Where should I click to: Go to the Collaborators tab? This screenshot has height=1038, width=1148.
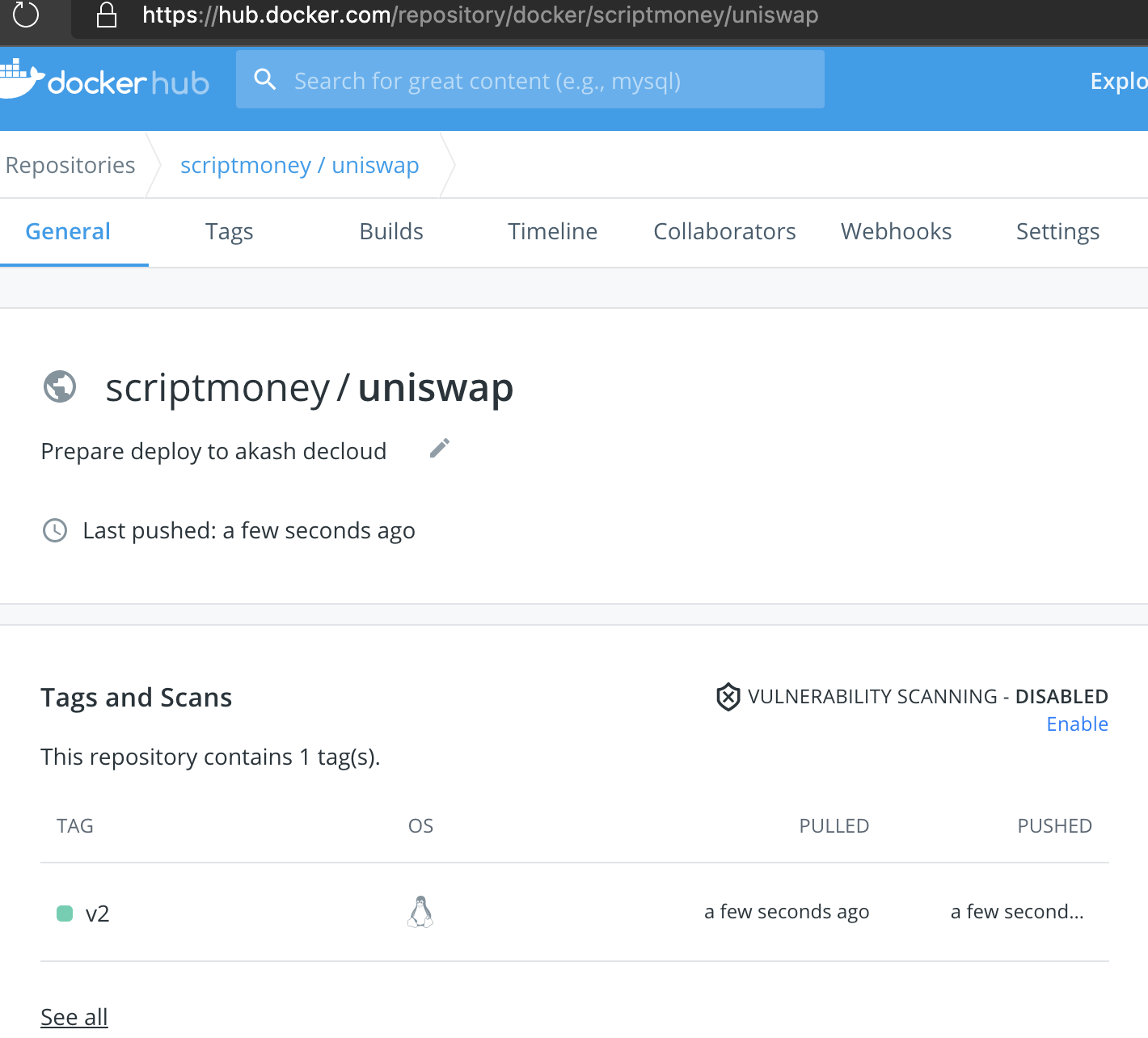[x=724, y=232]
